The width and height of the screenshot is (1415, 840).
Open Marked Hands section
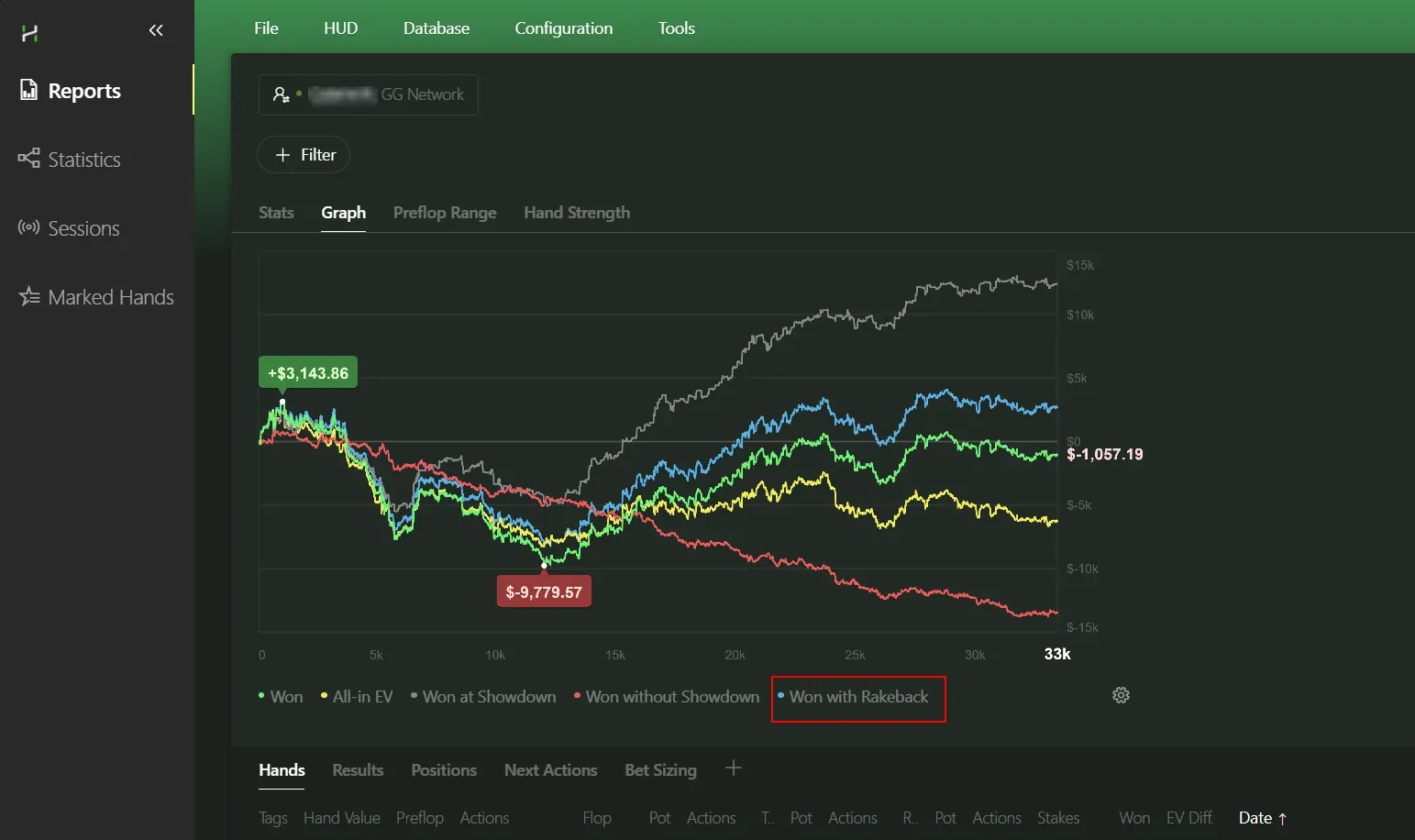tap(110, 297)
